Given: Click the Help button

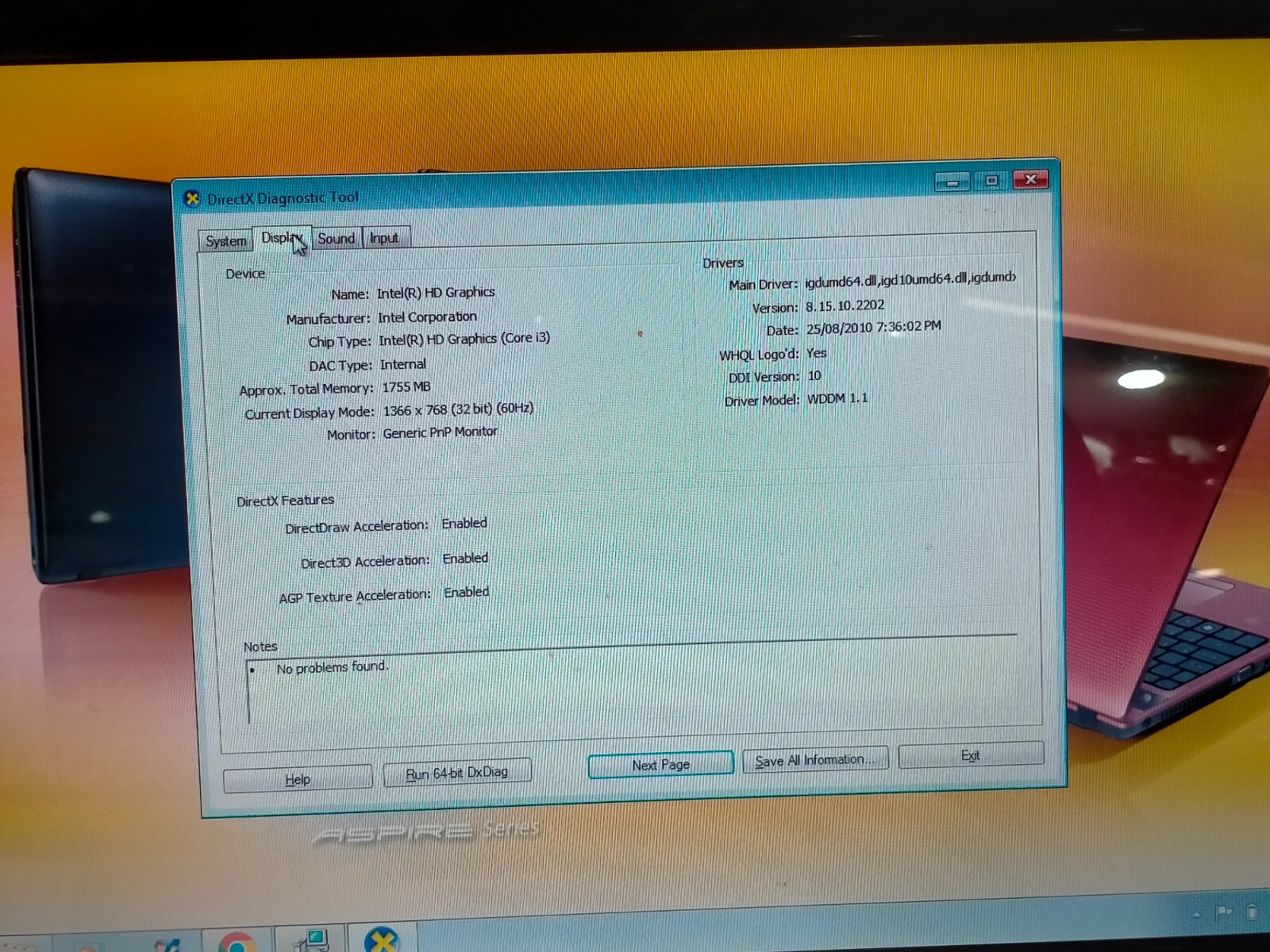Looking at the screenshot, I should point(298,779).
